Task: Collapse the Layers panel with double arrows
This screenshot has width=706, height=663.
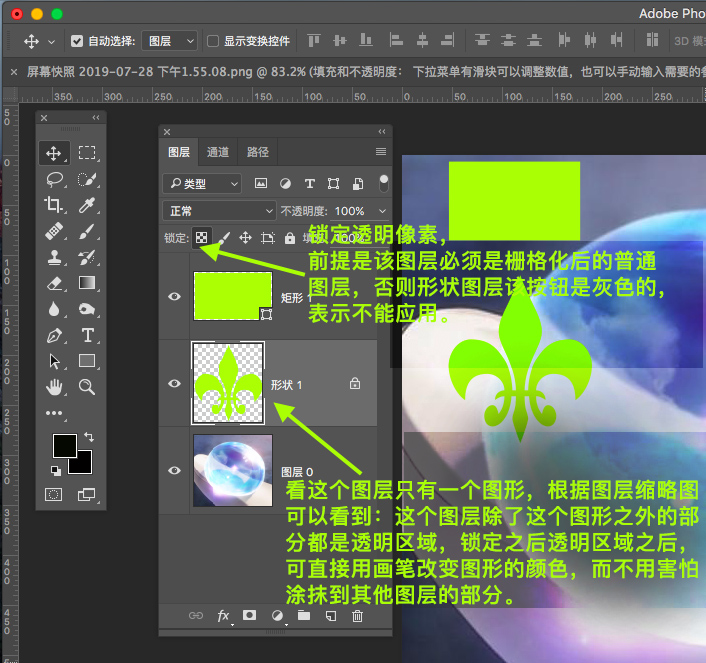Action: [x=382, y=132]
